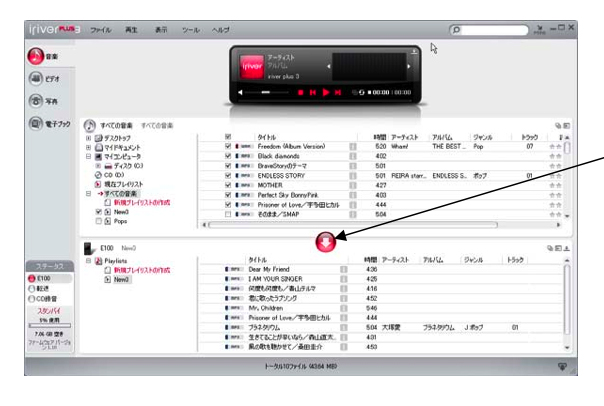Click the red transfer-to-device arrow button

[325, 243]
